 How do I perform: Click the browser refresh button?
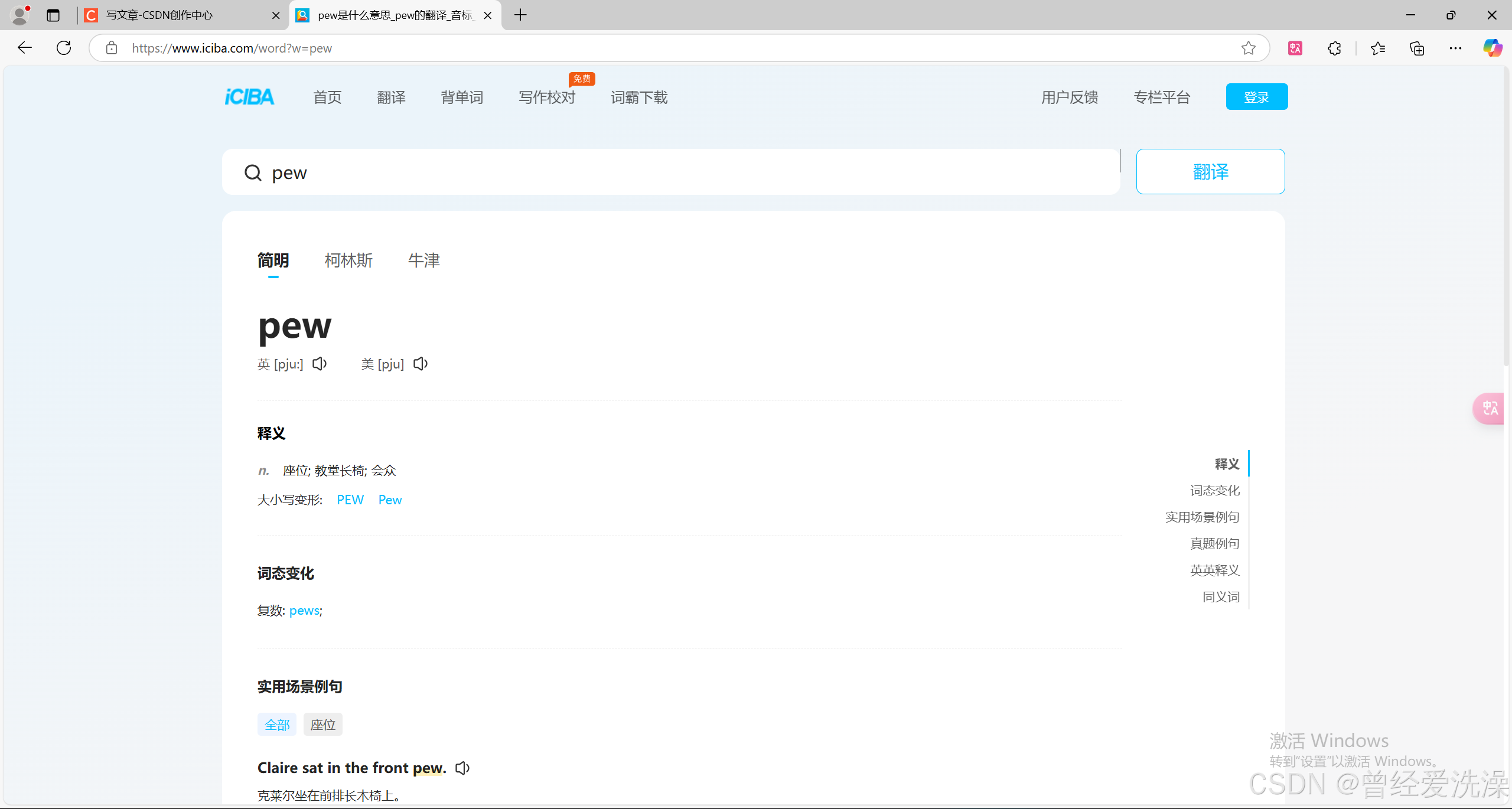pyautogui.click(x=64, y=48)
